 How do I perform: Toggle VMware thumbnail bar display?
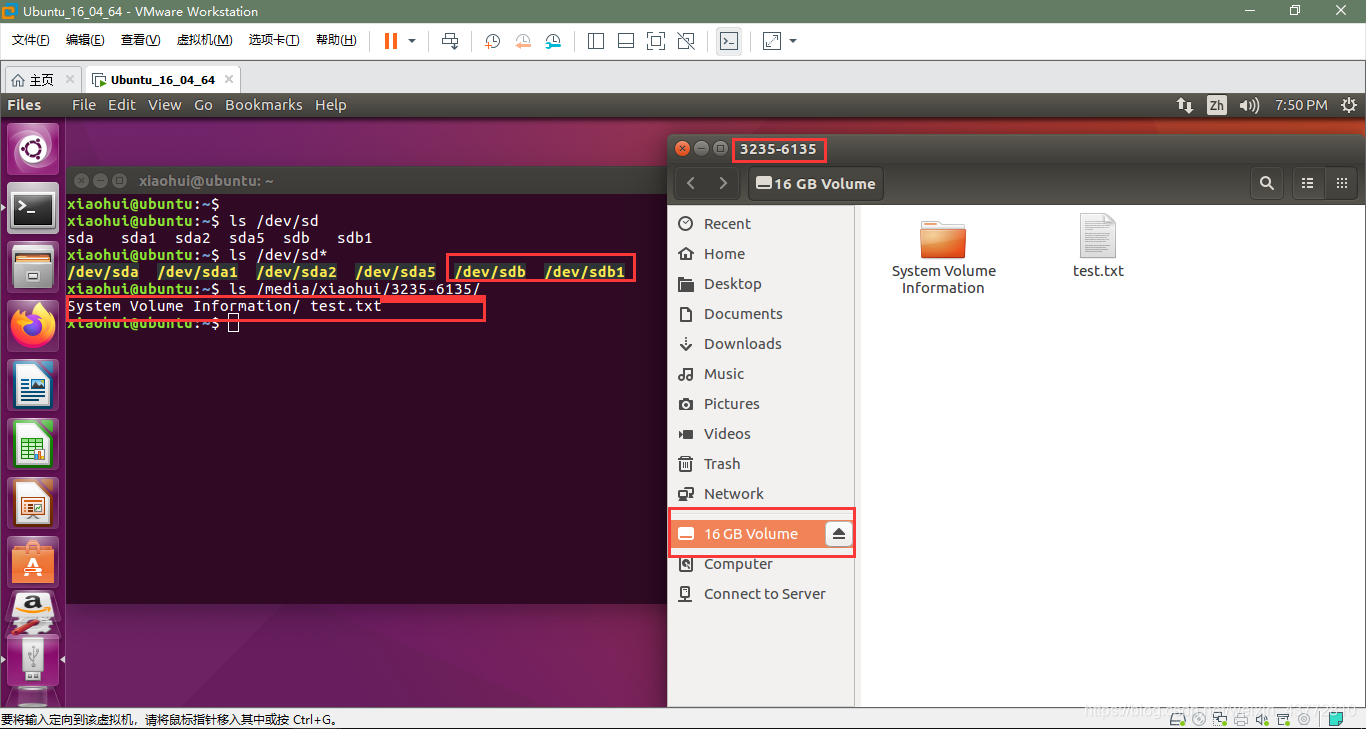(626, 41)
